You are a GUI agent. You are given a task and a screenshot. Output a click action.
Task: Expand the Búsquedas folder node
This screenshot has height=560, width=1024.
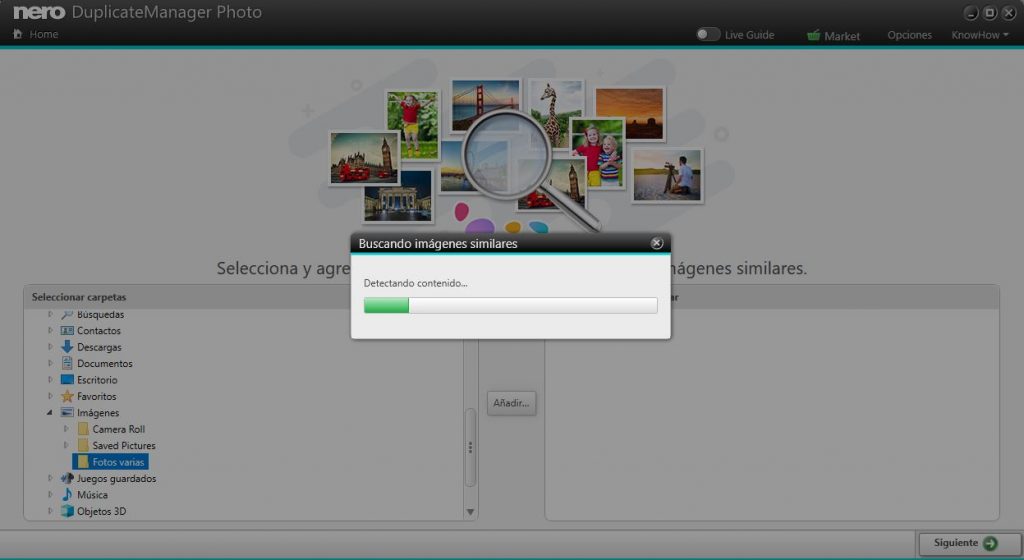point(50,314)
